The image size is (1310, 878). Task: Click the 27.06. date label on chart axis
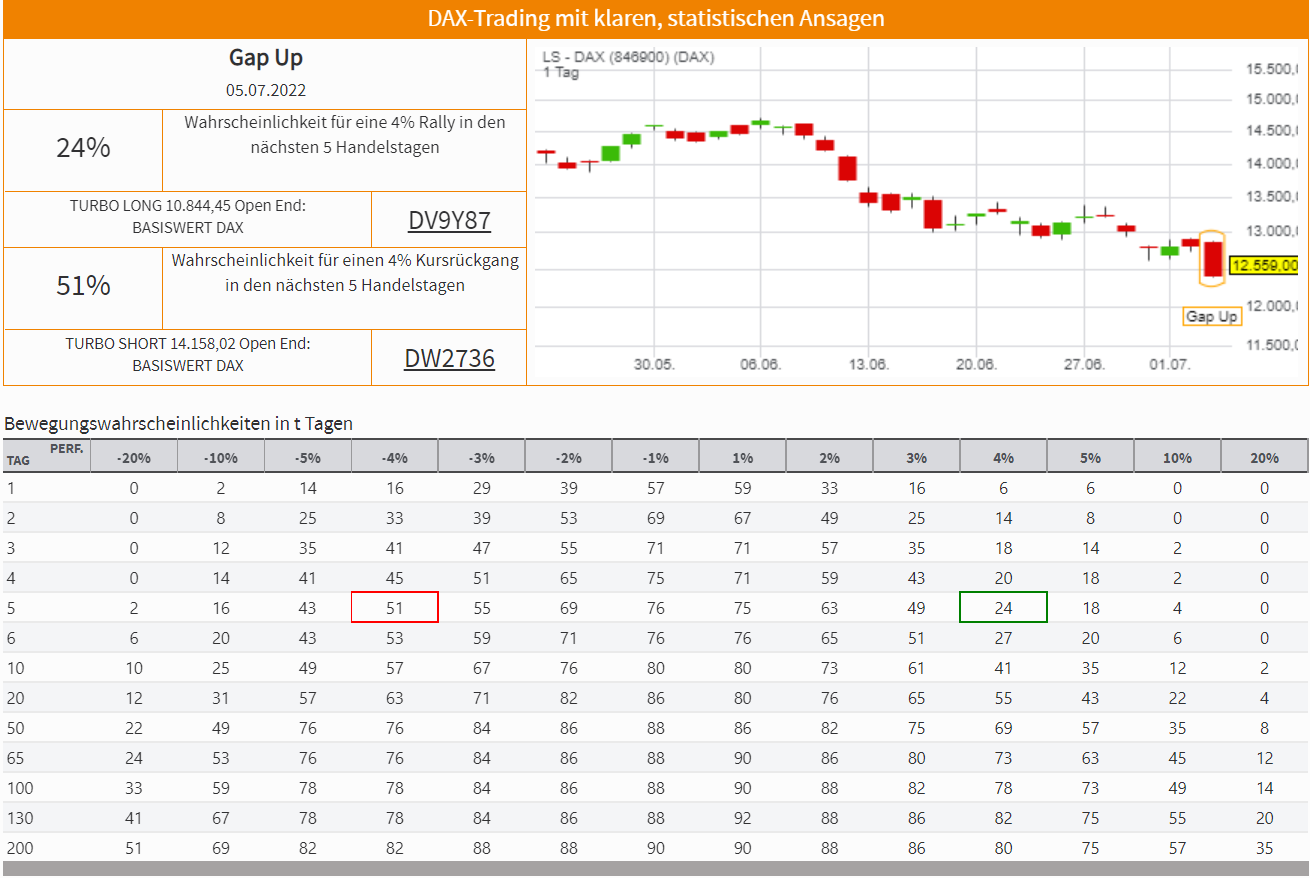pyautogui.click(x=1084, y=365)
